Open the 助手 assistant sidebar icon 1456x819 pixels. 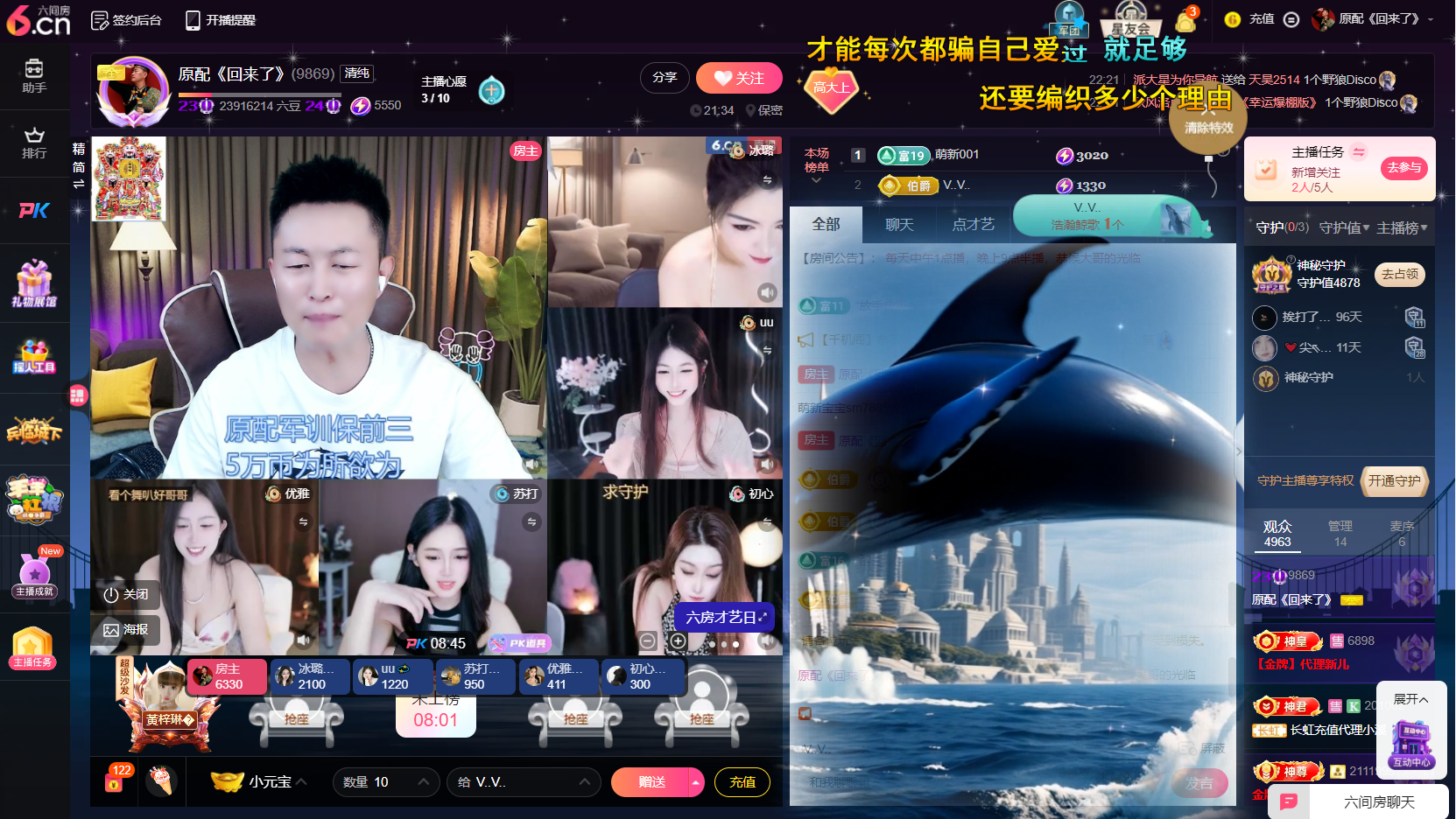pyautogui.click(x=34, y=76)
